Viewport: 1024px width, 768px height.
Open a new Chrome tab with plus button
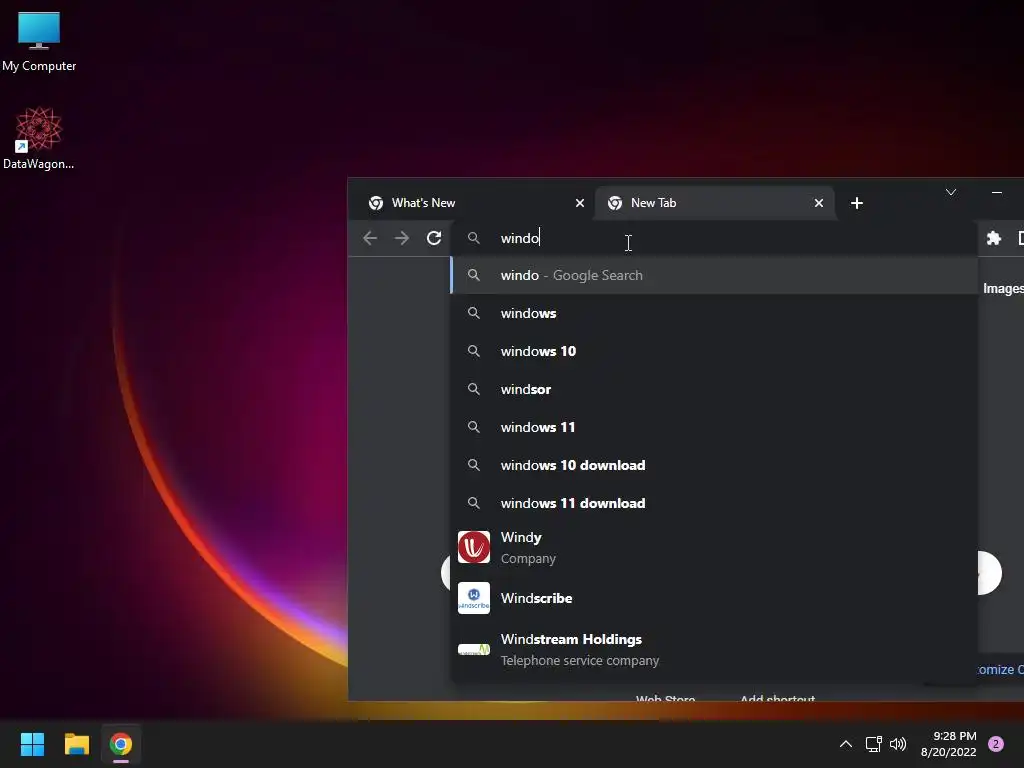[857, 203]
